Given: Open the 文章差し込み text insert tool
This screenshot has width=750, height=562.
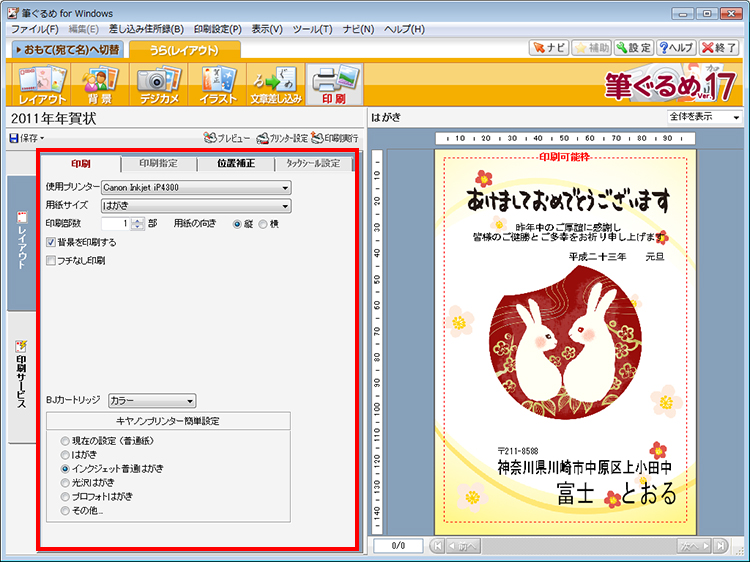Looking at the screenshot, I should (x=276, y=85).
